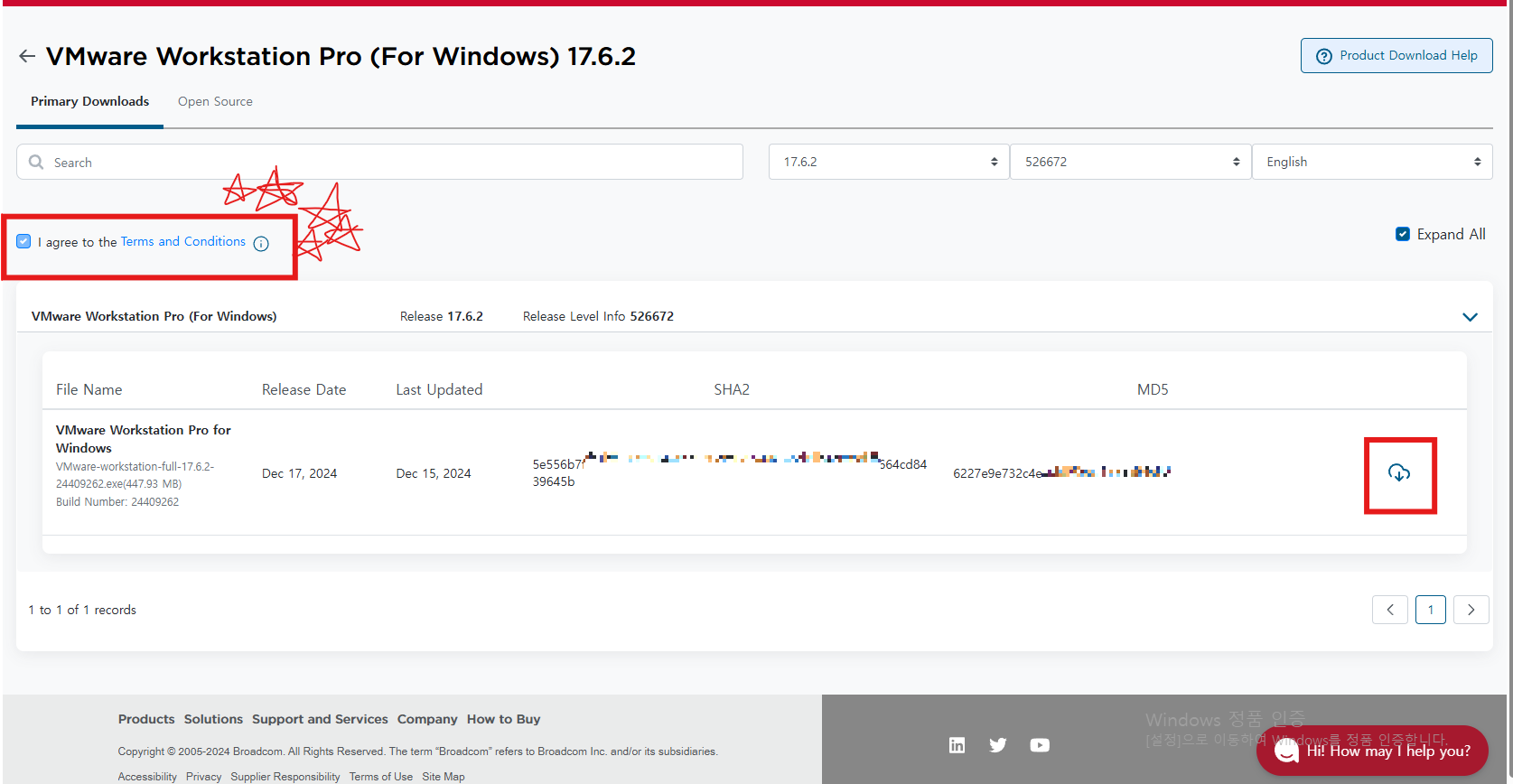Screen dimensions: 1513x784
Task: Click the File Name column header
Action: coord(89,389)
